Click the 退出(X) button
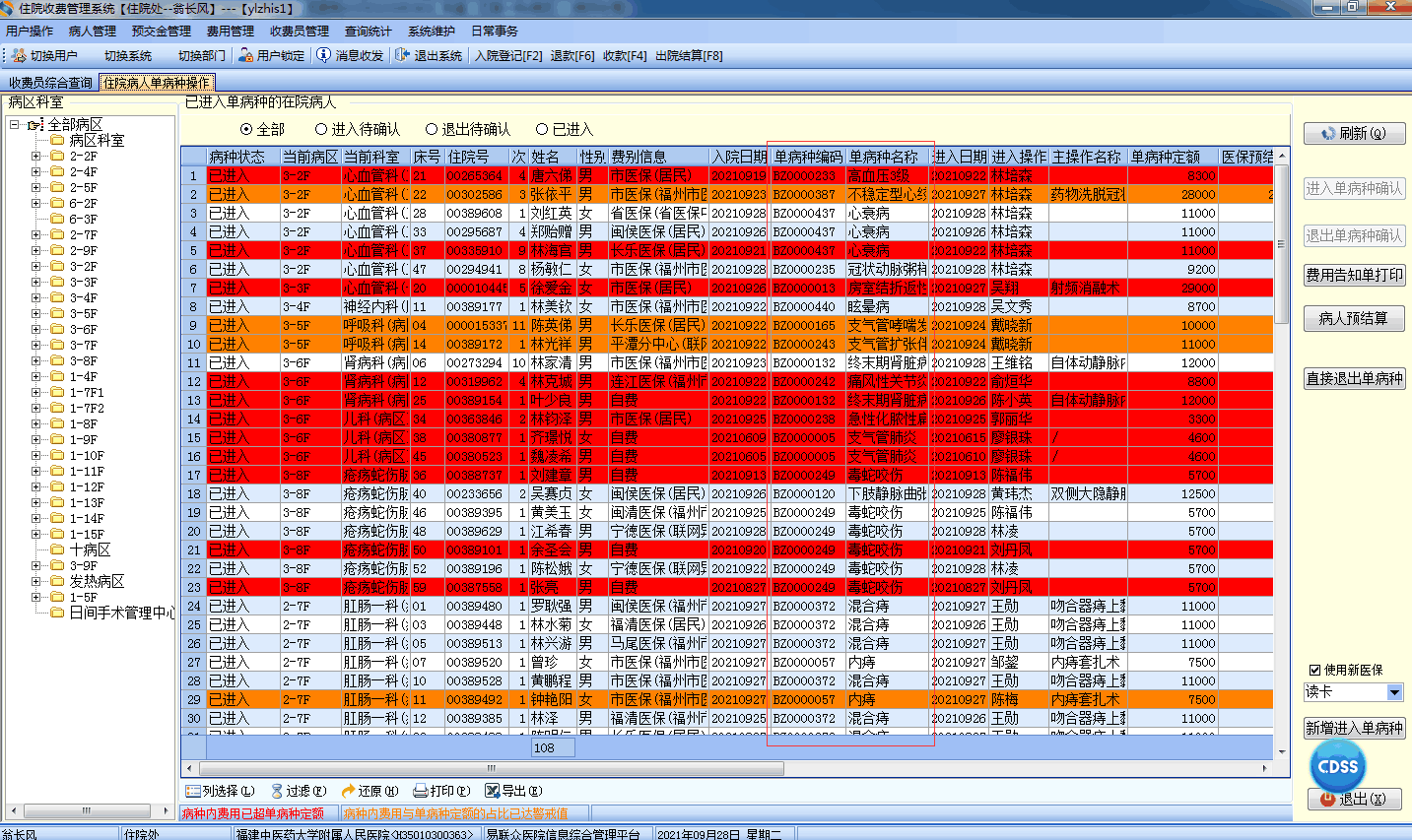 coord(1355,799)
